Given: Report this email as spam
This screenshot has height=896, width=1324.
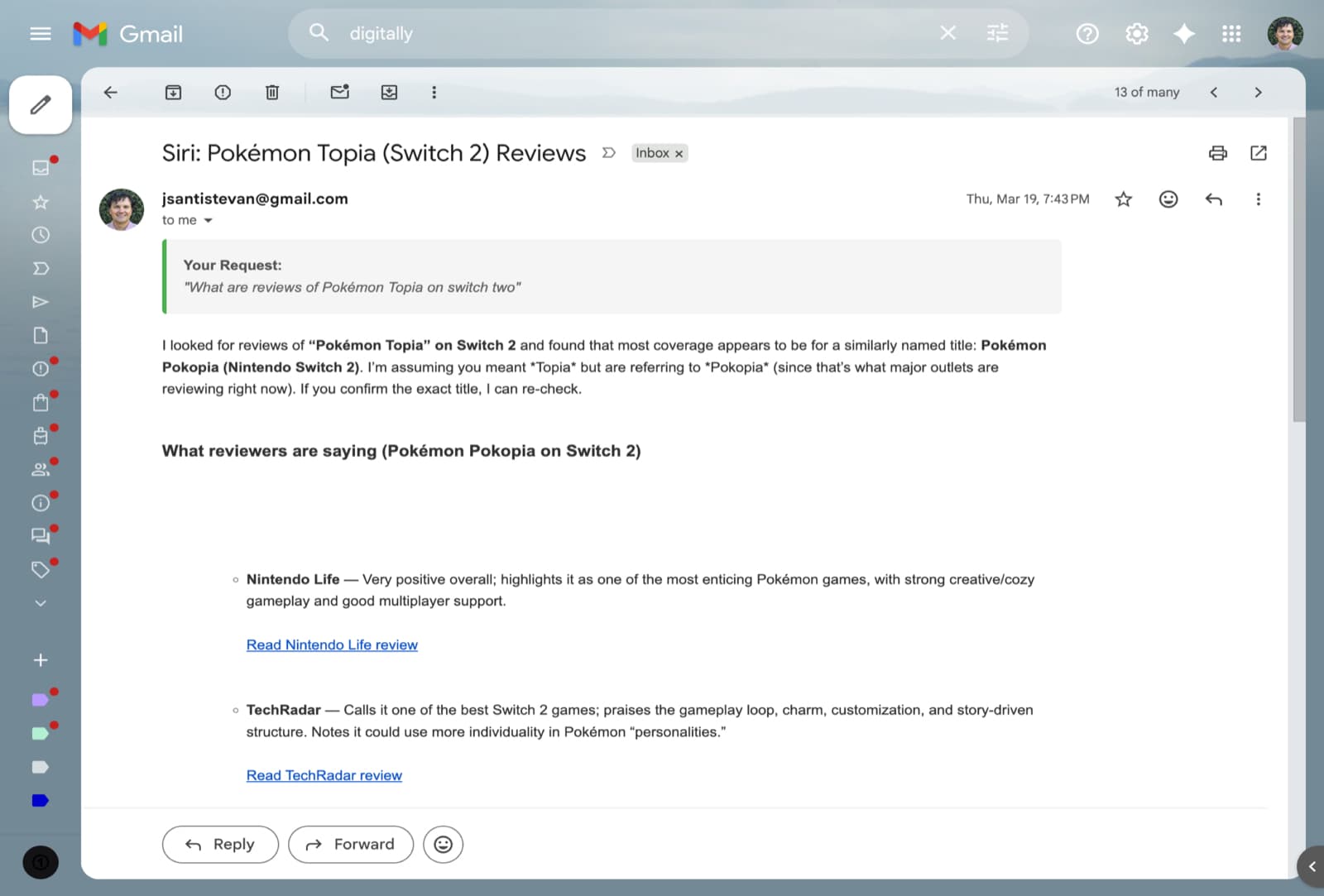Looking at the screenshot, I should click(223, 93).
